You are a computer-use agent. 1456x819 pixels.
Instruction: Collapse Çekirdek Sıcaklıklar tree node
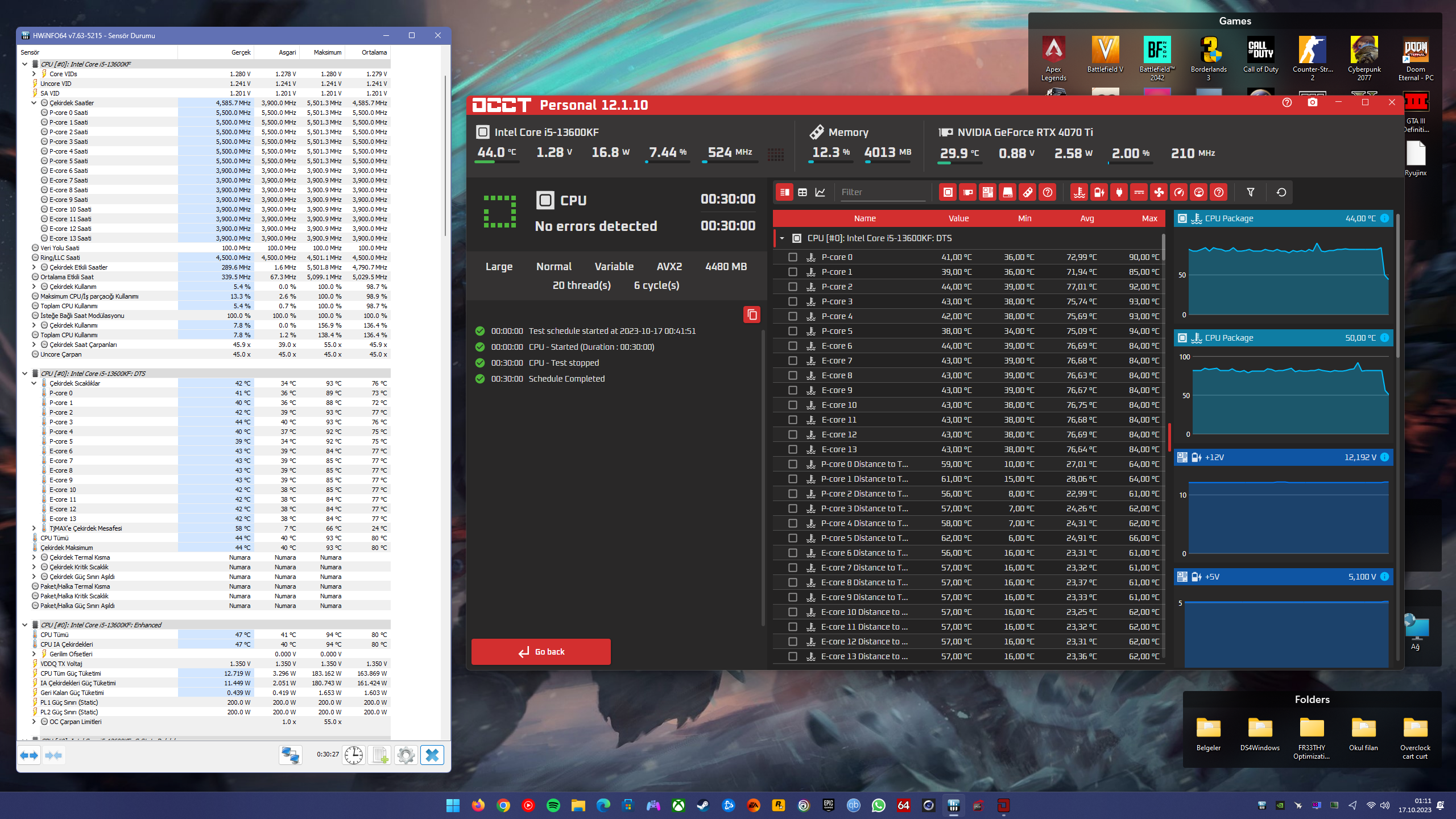coord(34,383)
